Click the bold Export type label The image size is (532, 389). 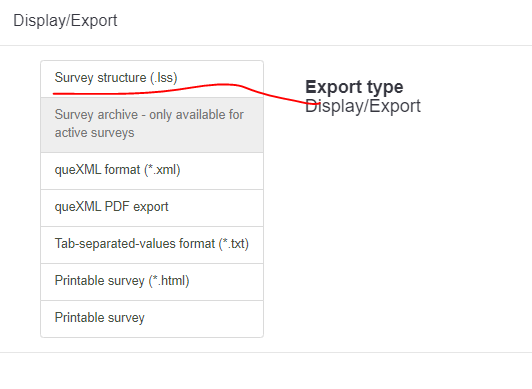click(354, 87)
